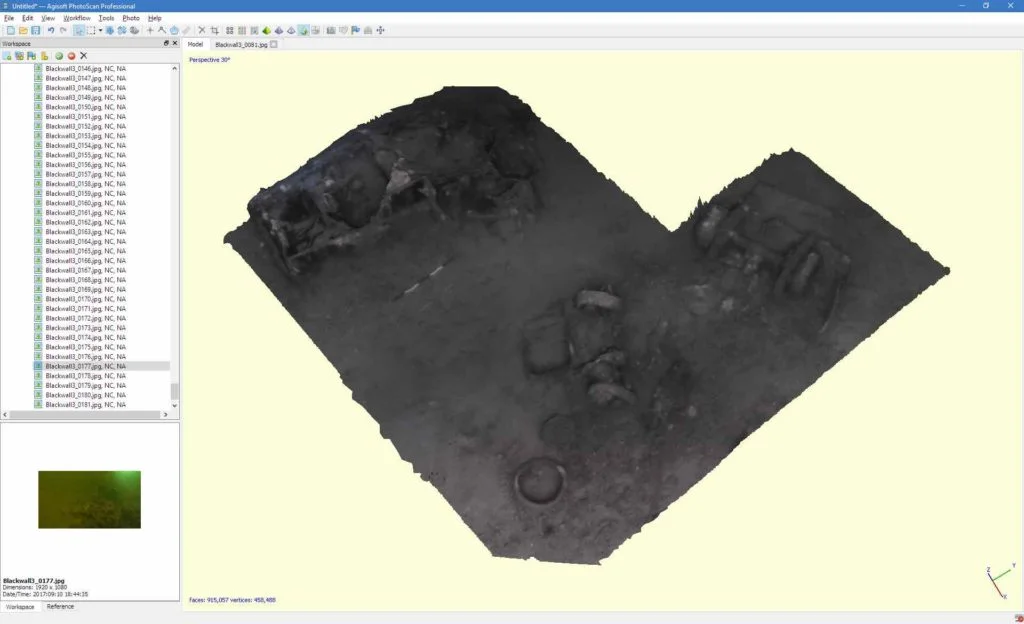Screen dimensions: 1024x624
Task: Click the Add chunk workspace icon
Action: [7, 56]
